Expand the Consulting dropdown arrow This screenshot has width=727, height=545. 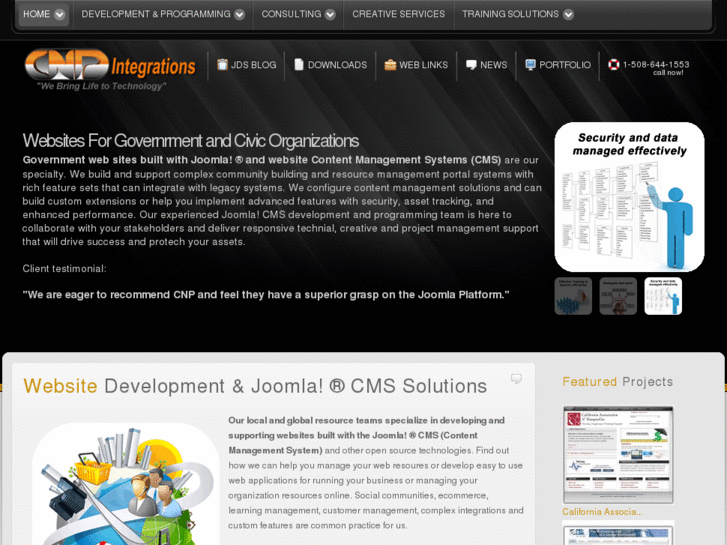tap(330, 15)
